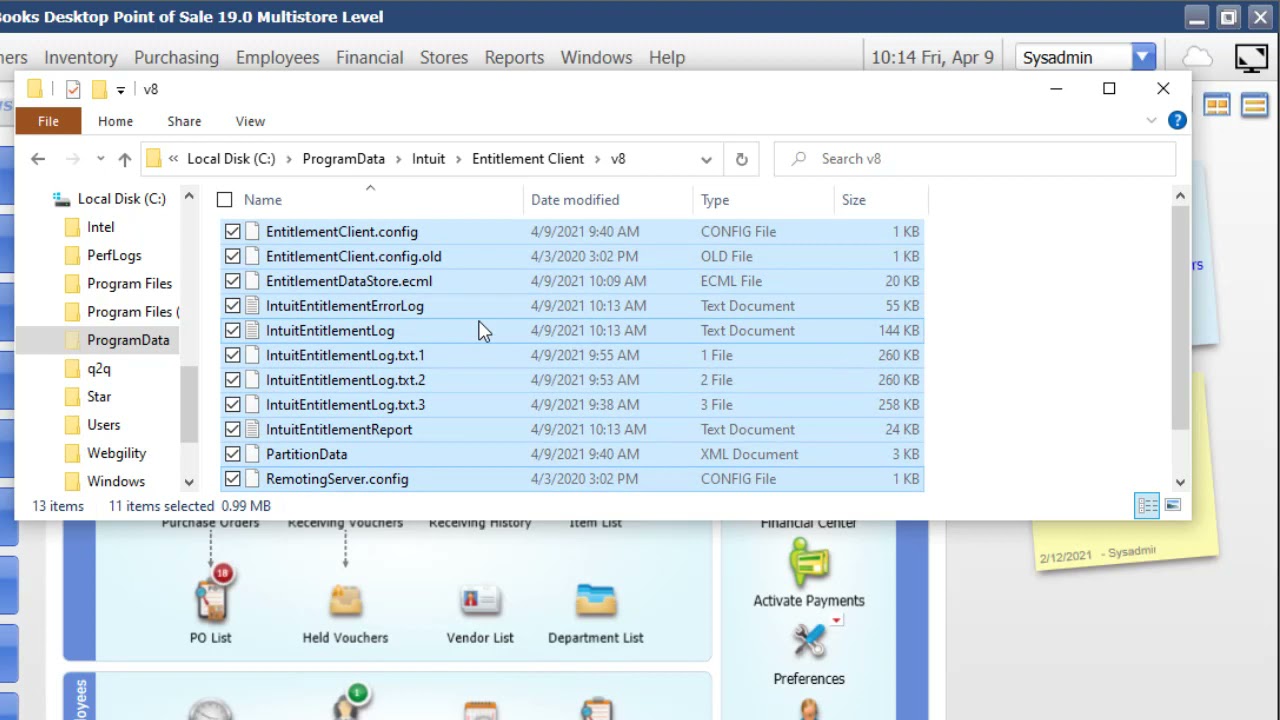Expand the Explorer ribbon chevron
The width and height of the screenshot is (1280, 720).
pyautogui.click(x=1151, y=121)
